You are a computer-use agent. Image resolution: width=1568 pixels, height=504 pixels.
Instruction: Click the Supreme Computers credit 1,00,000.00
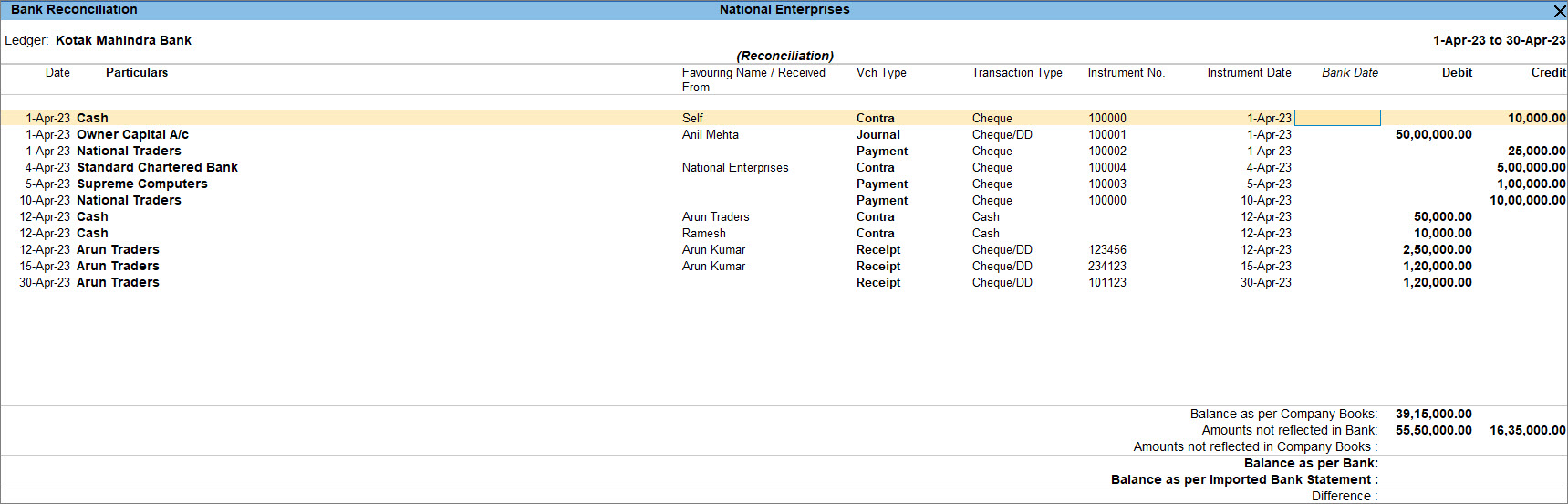(x=1531, y=184)
